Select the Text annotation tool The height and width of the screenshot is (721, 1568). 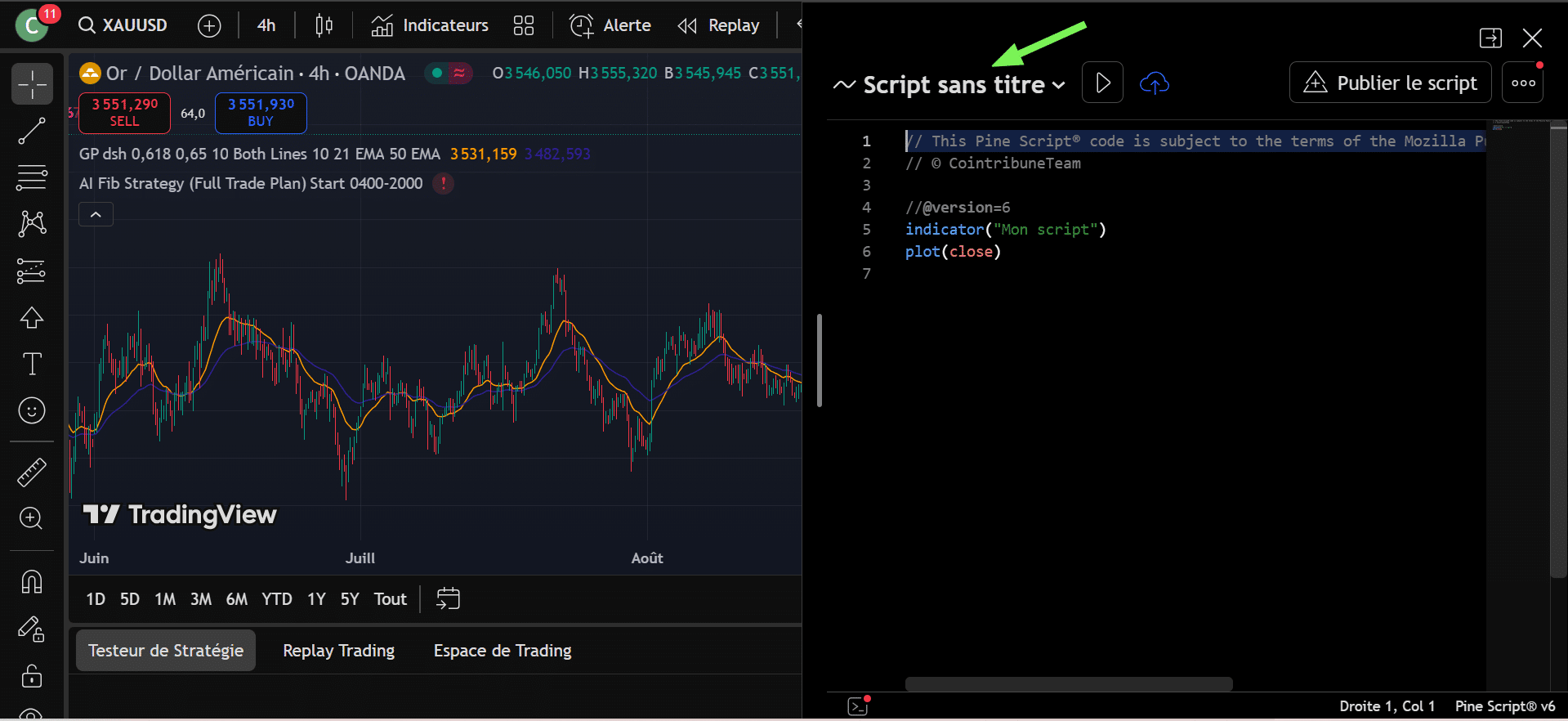pos(32,364)
